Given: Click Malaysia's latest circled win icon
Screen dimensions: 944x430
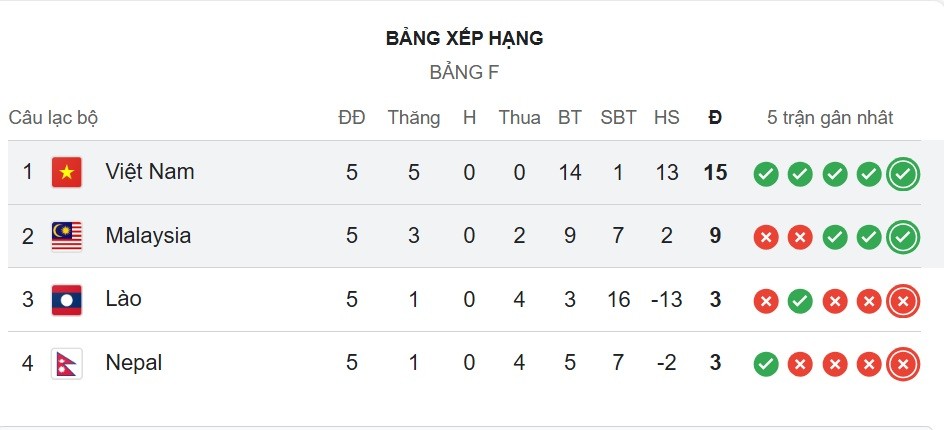Looking at the screenshot, I should (903, 238).
